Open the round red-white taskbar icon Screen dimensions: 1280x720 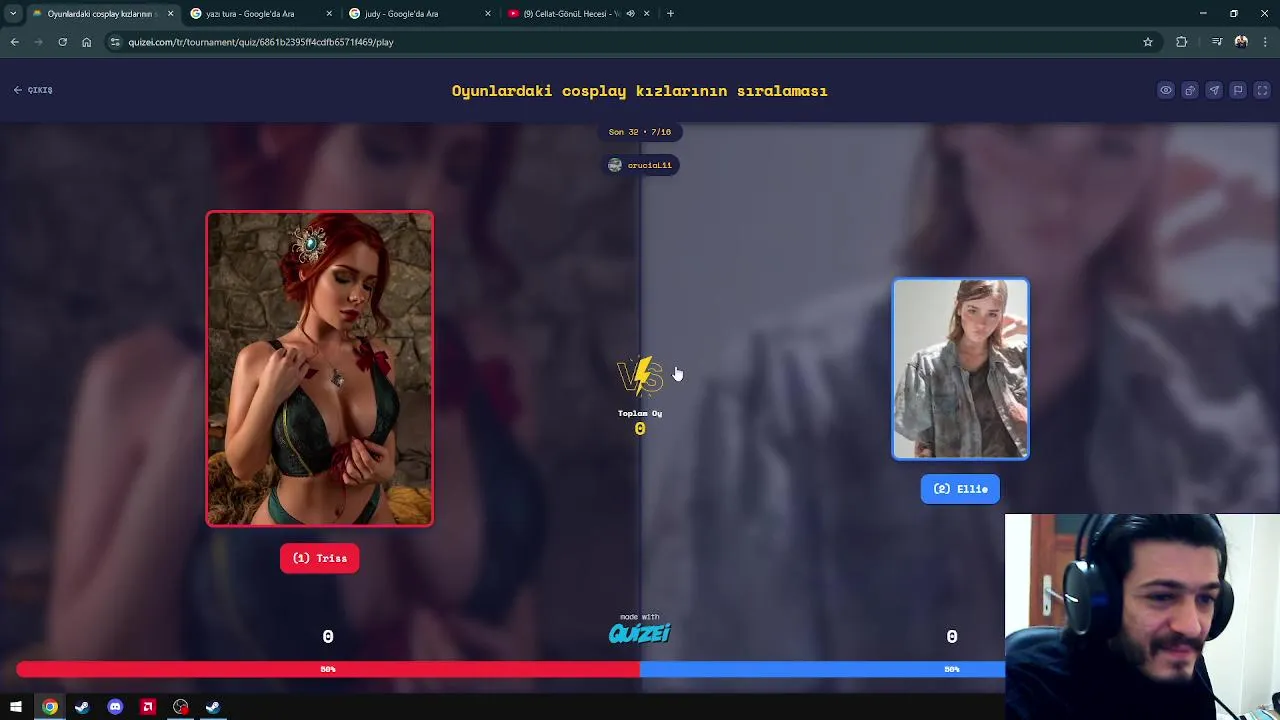tap(180, 707)
